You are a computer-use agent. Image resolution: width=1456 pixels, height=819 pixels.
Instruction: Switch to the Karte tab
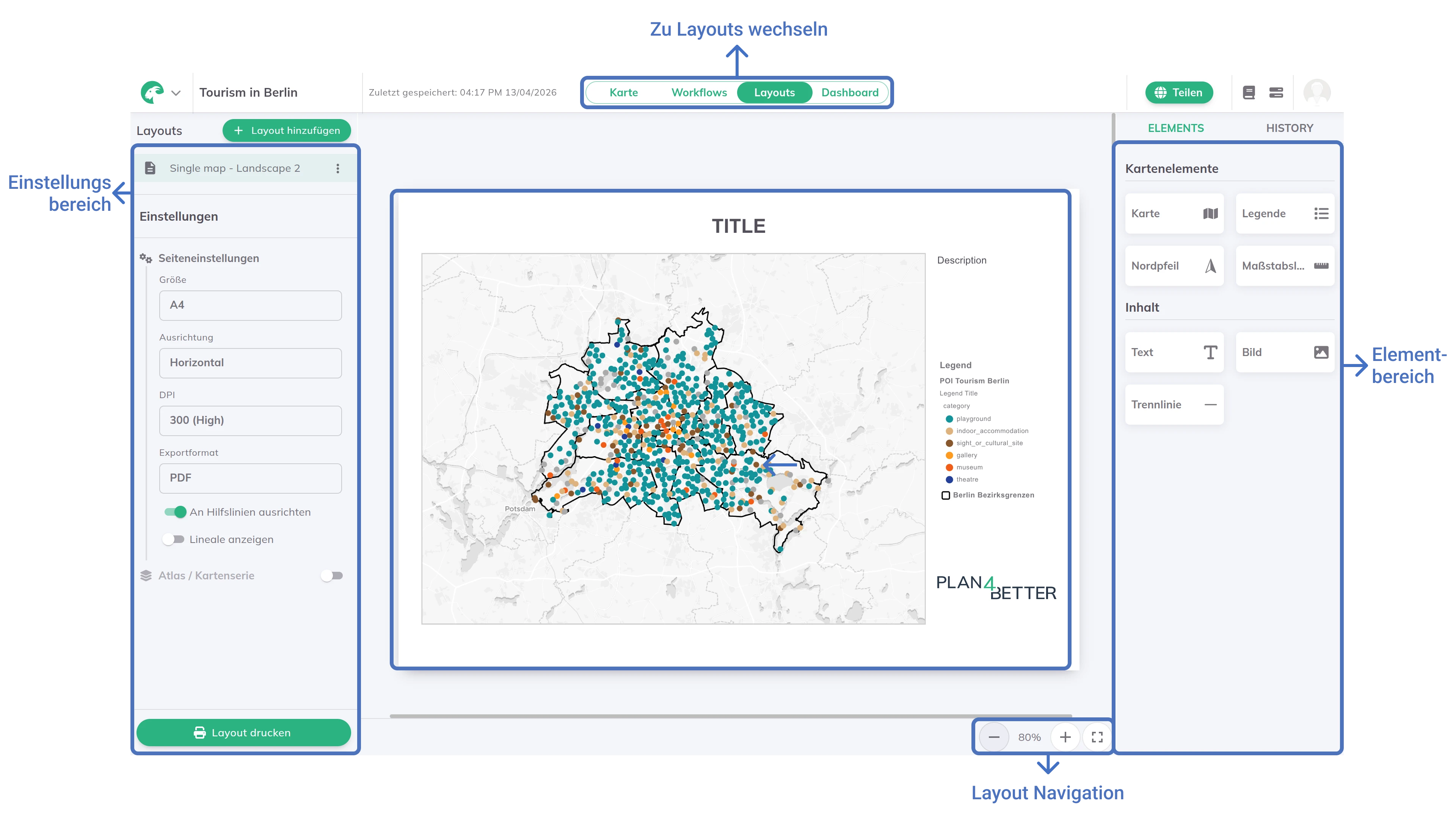click(623, 92)
